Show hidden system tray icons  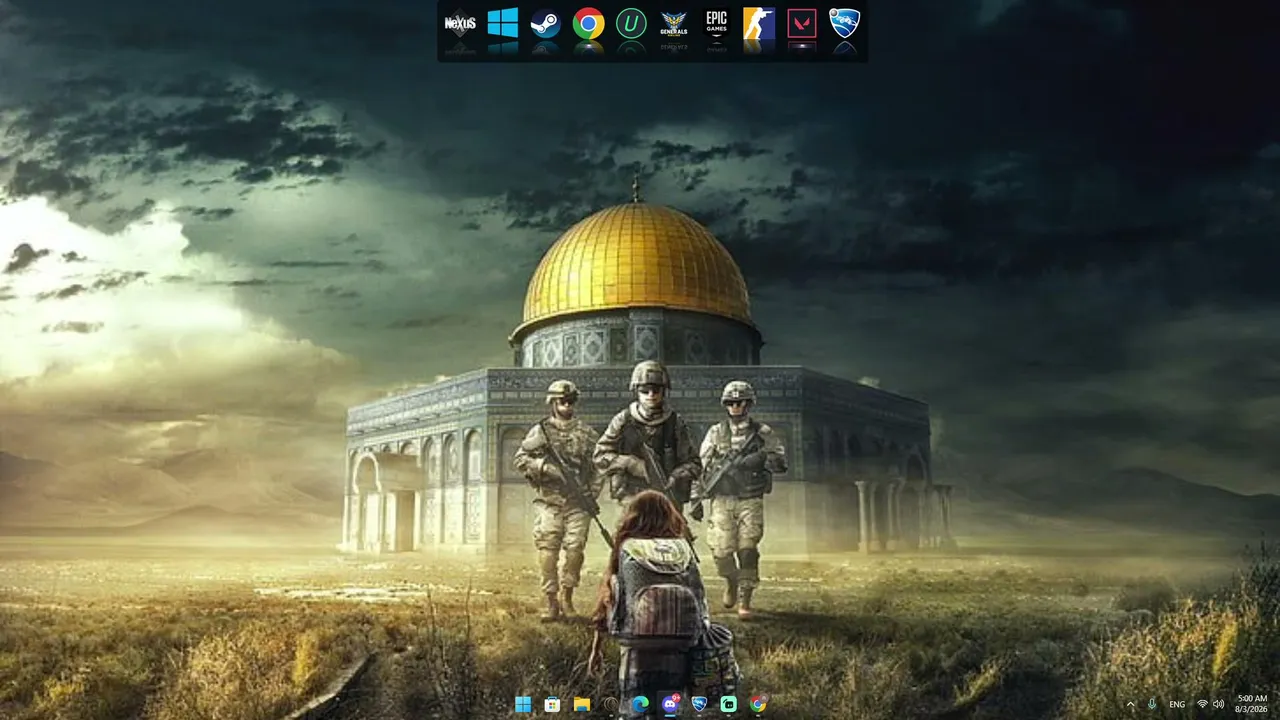(x=1131, y=704)
